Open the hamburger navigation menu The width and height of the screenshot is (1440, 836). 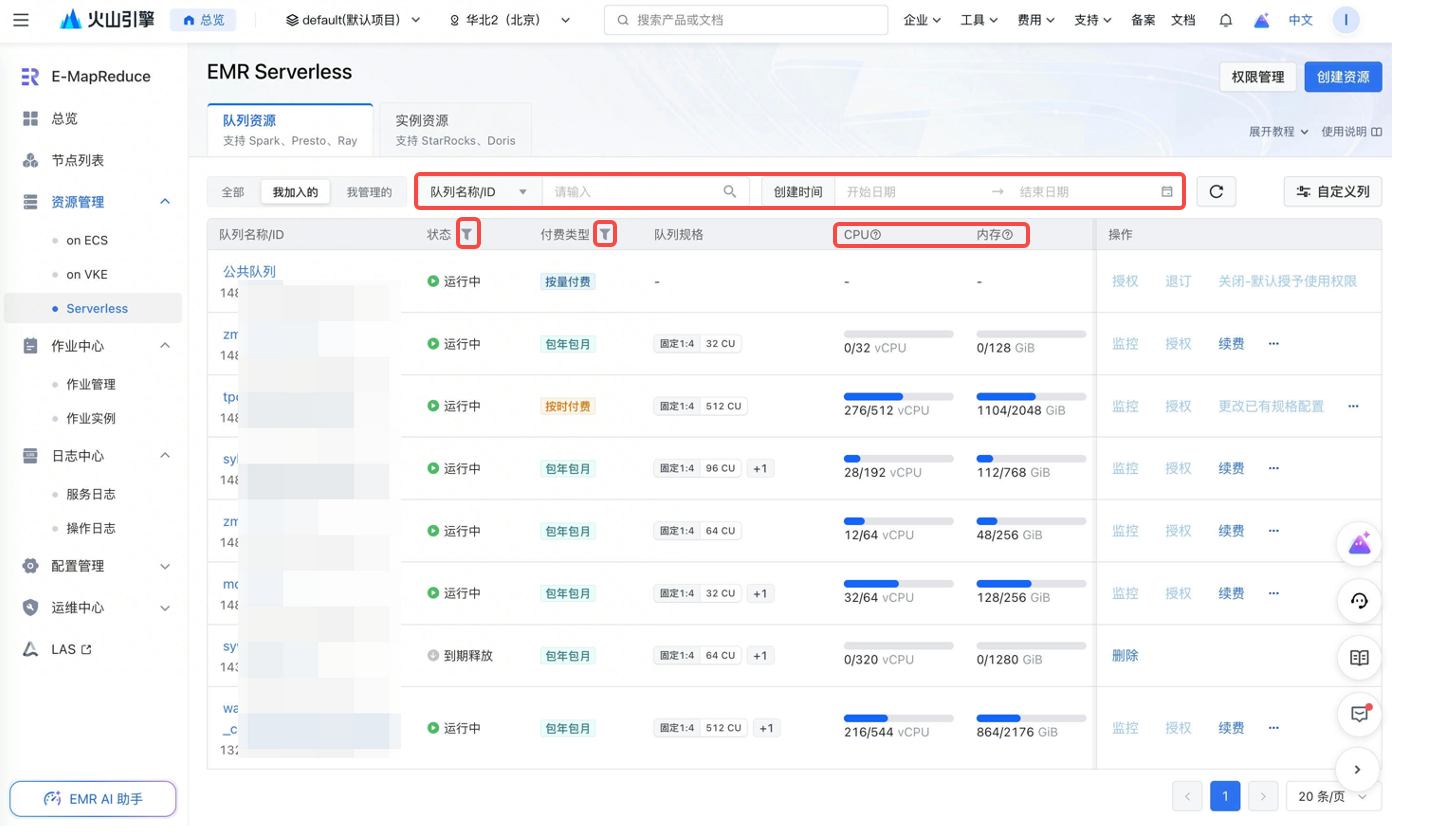click(x=21, y=20)
